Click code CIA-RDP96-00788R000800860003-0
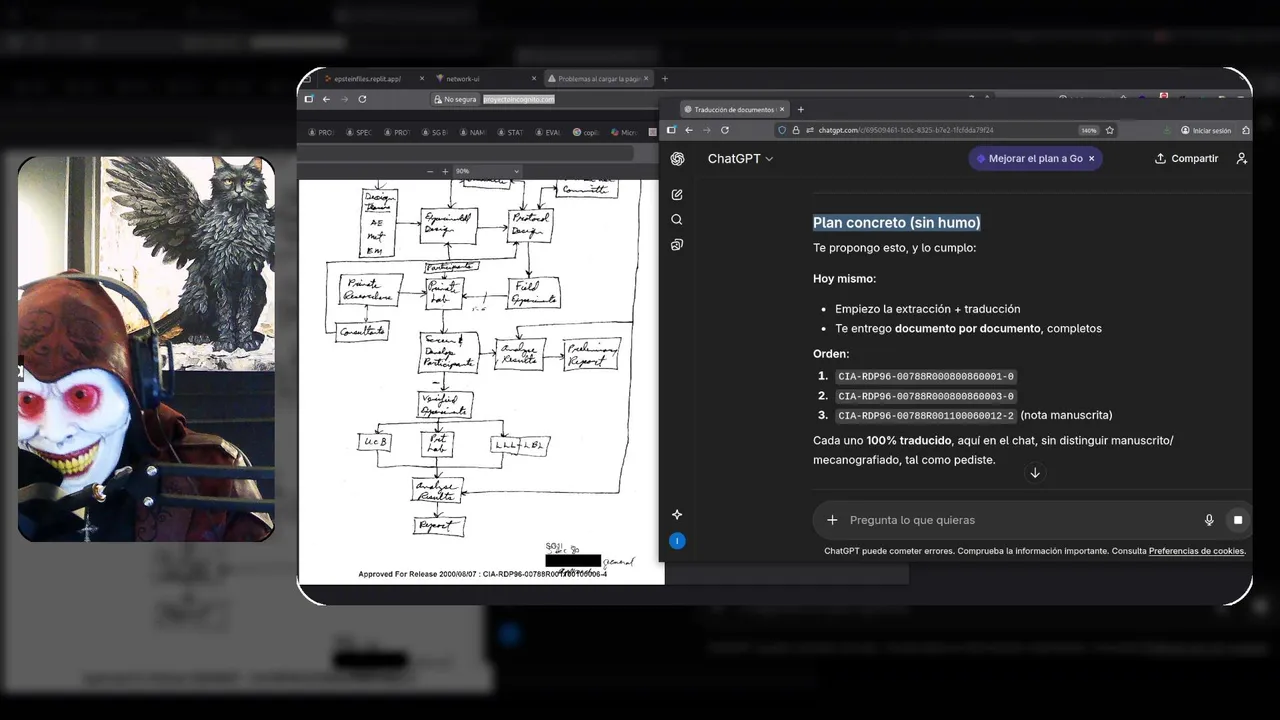The height and width of the screenshot is (720, 1280). (x=926, y=396)
